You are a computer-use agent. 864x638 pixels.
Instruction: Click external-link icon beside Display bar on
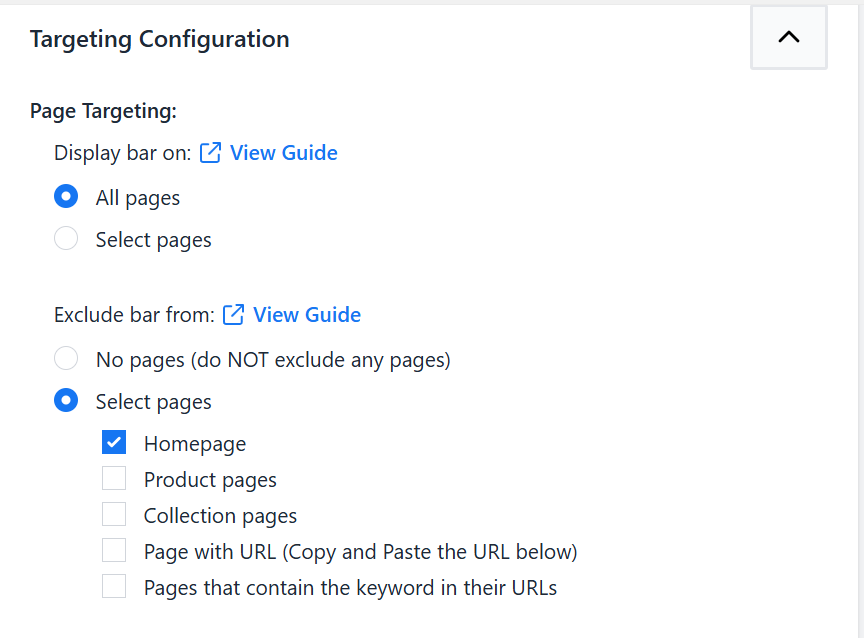pyautogui.click(x=210, y=153)
